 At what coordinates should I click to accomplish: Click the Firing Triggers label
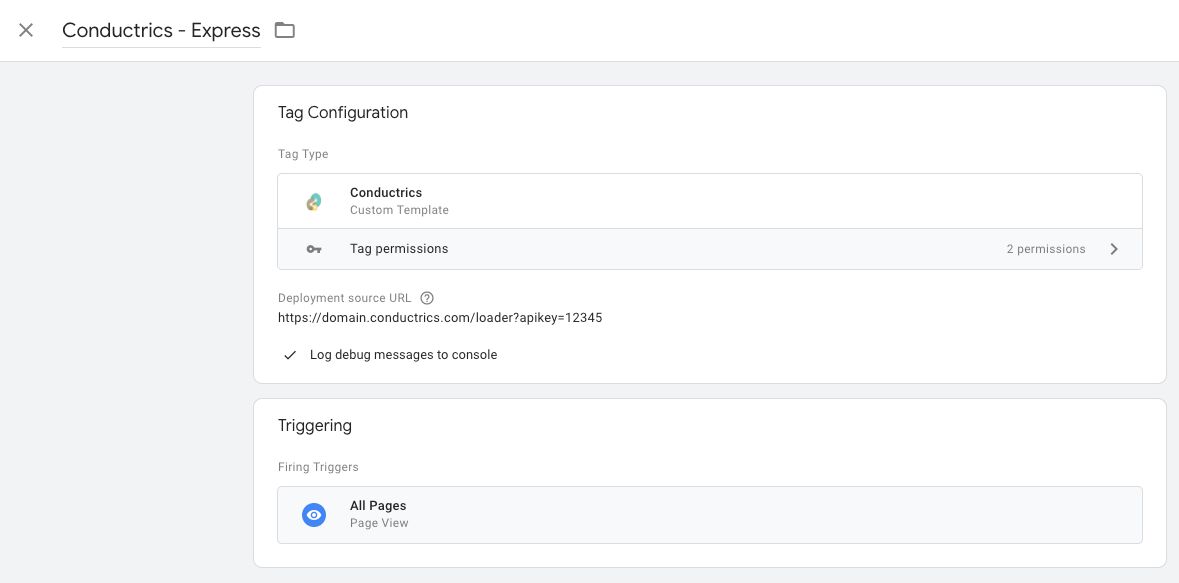click(318, 467)
